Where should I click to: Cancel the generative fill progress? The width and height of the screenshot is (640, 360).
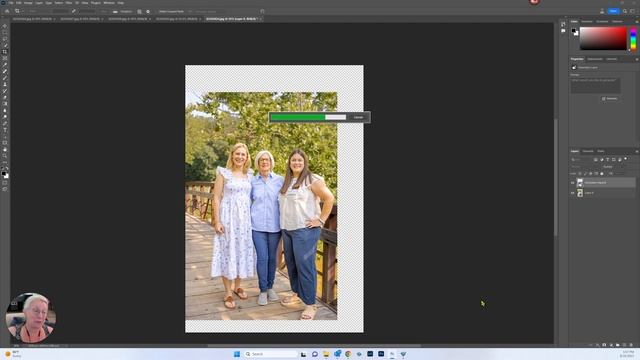click(358, 118)
